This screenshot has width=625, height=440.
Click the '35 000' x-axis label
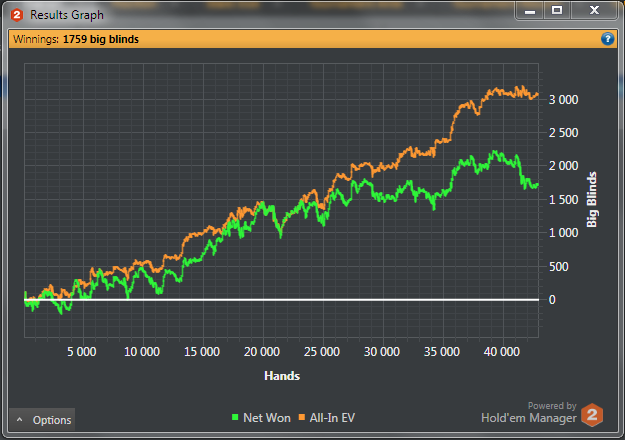[x=442, y=352]
